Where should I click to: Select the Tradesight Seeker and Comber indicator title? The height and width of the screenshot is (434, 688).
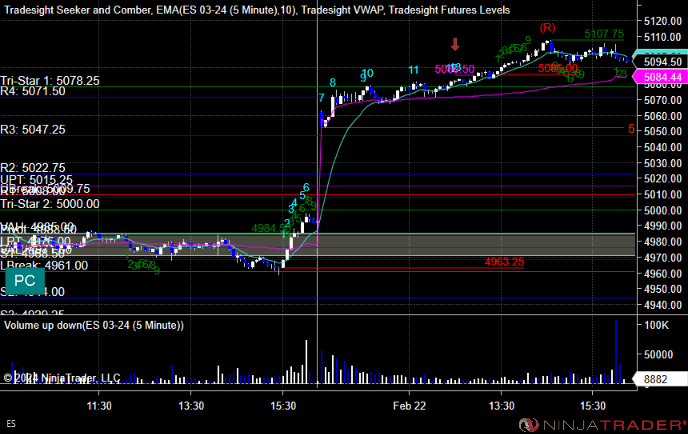pyautogui.click(x=77, y=10)
